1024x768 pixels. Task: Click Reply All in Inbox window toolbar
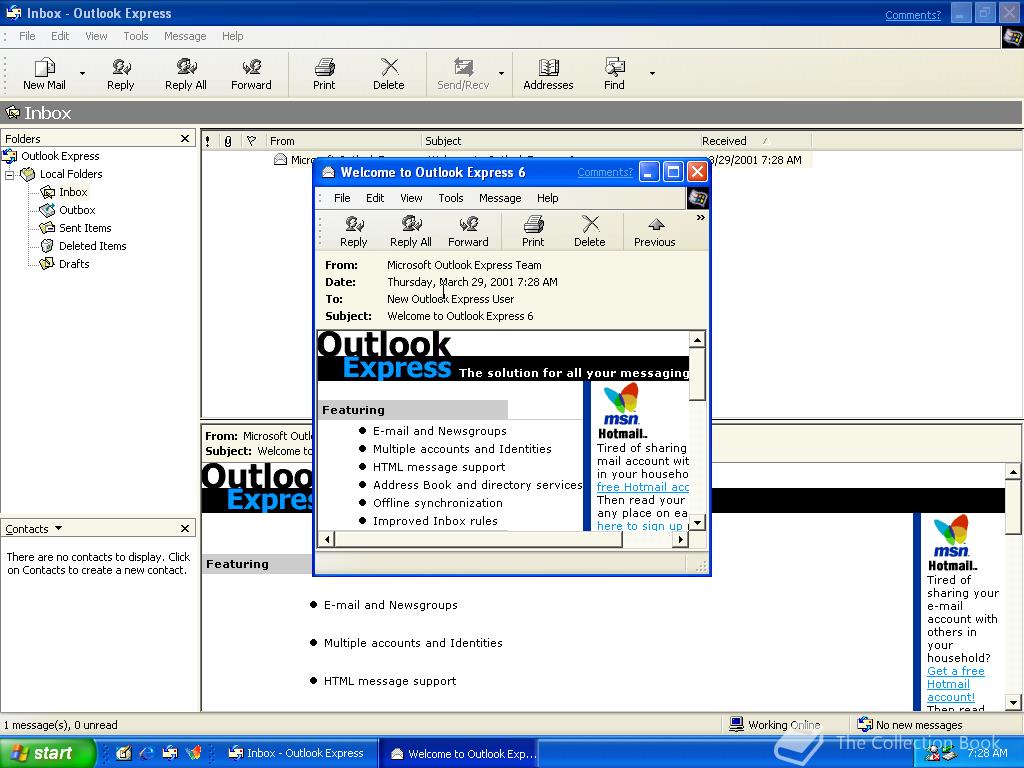[185, 74]
